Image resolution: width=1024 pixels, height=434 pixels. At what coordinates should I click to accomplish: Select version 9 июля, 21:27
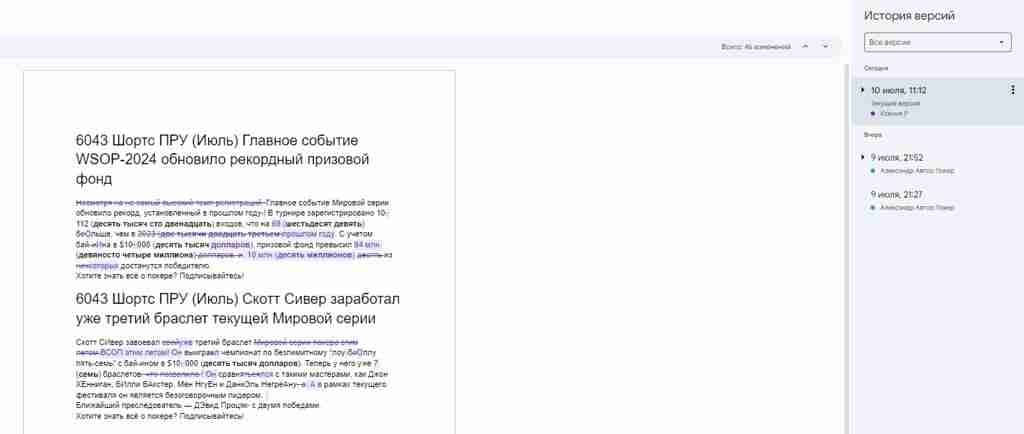pos(936,200)
